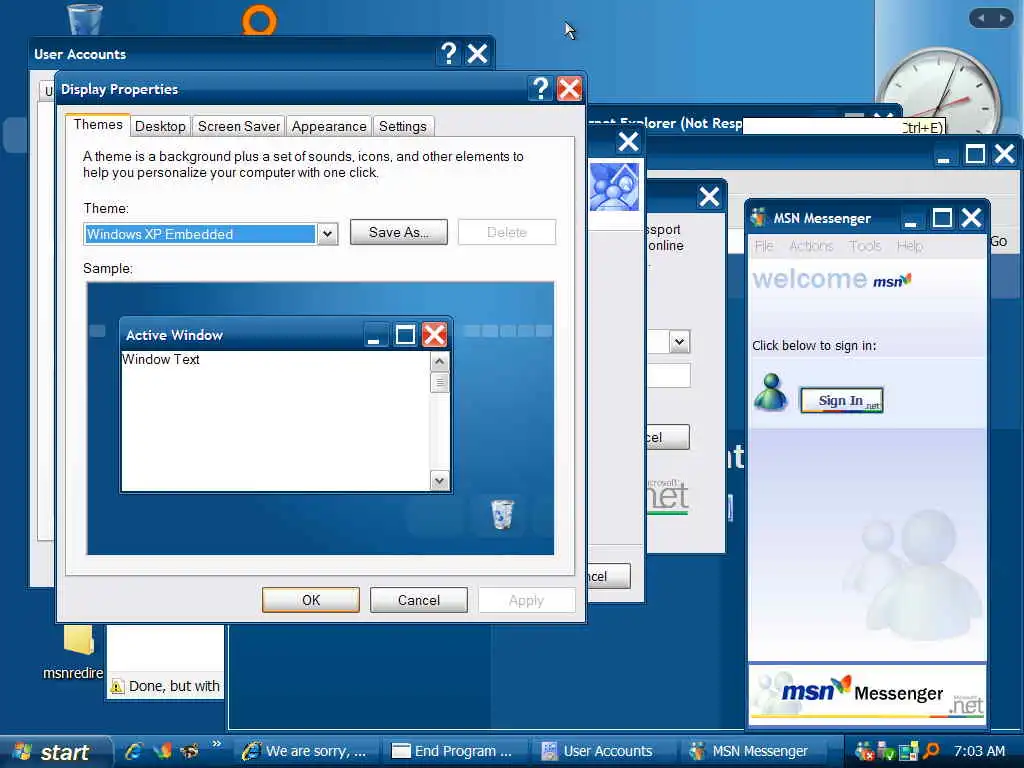Viewport: 1024px width, 768px height.
Task: Click sample Active Window minimize icon
Action: [x=376, y=335]
